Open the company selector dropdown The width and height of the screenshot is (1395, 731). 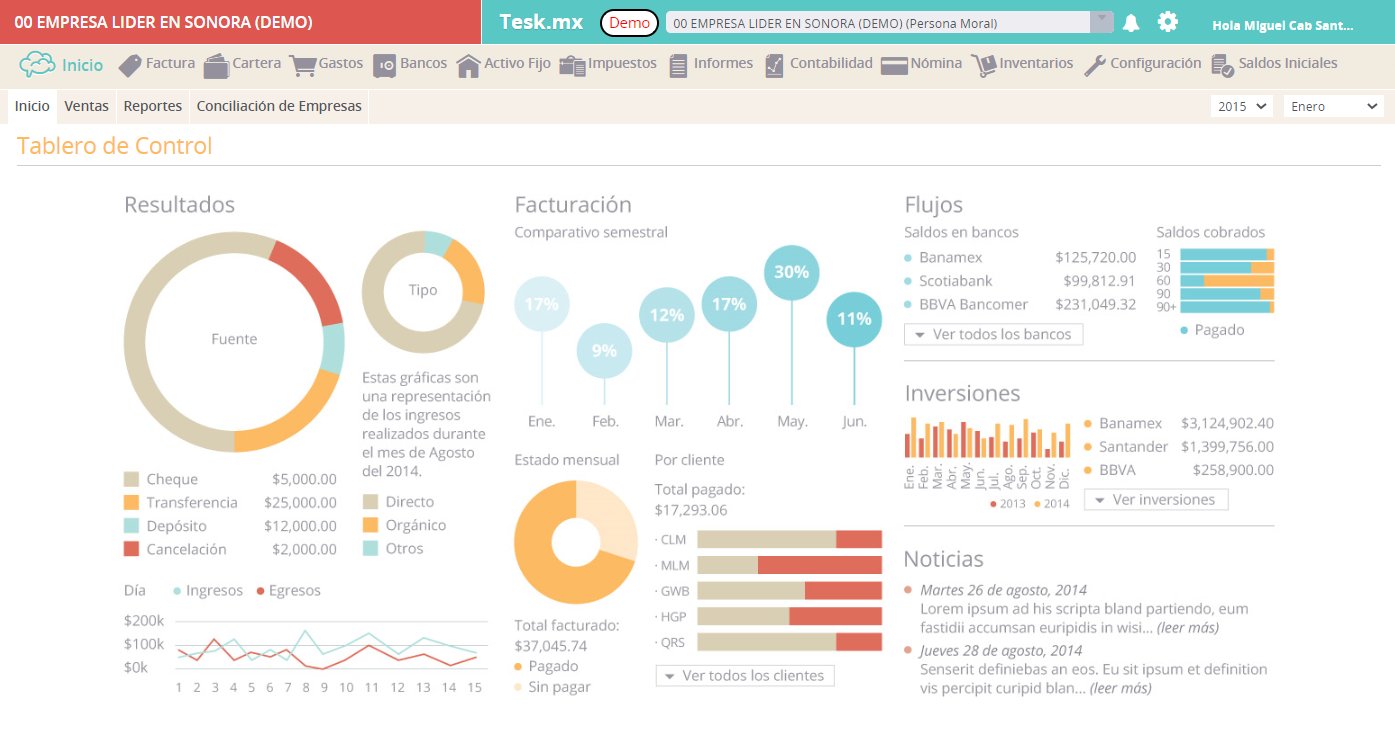click(x=889, y=23)
